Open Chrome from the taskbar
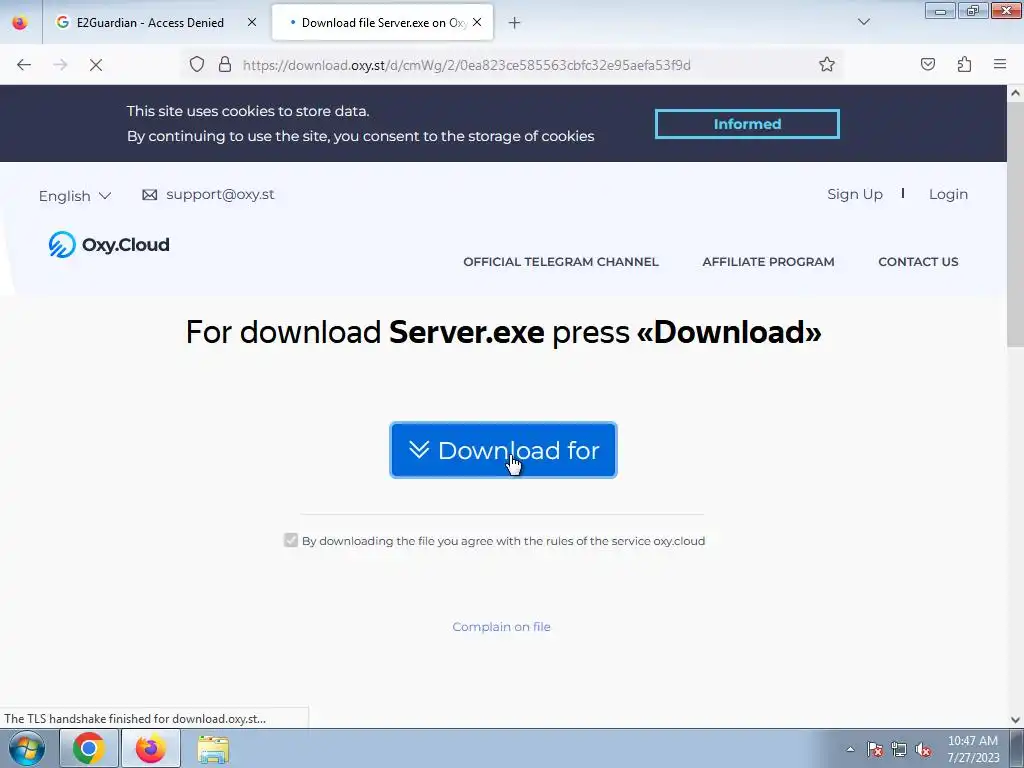The image size is (1024, 768). point(89,748)
